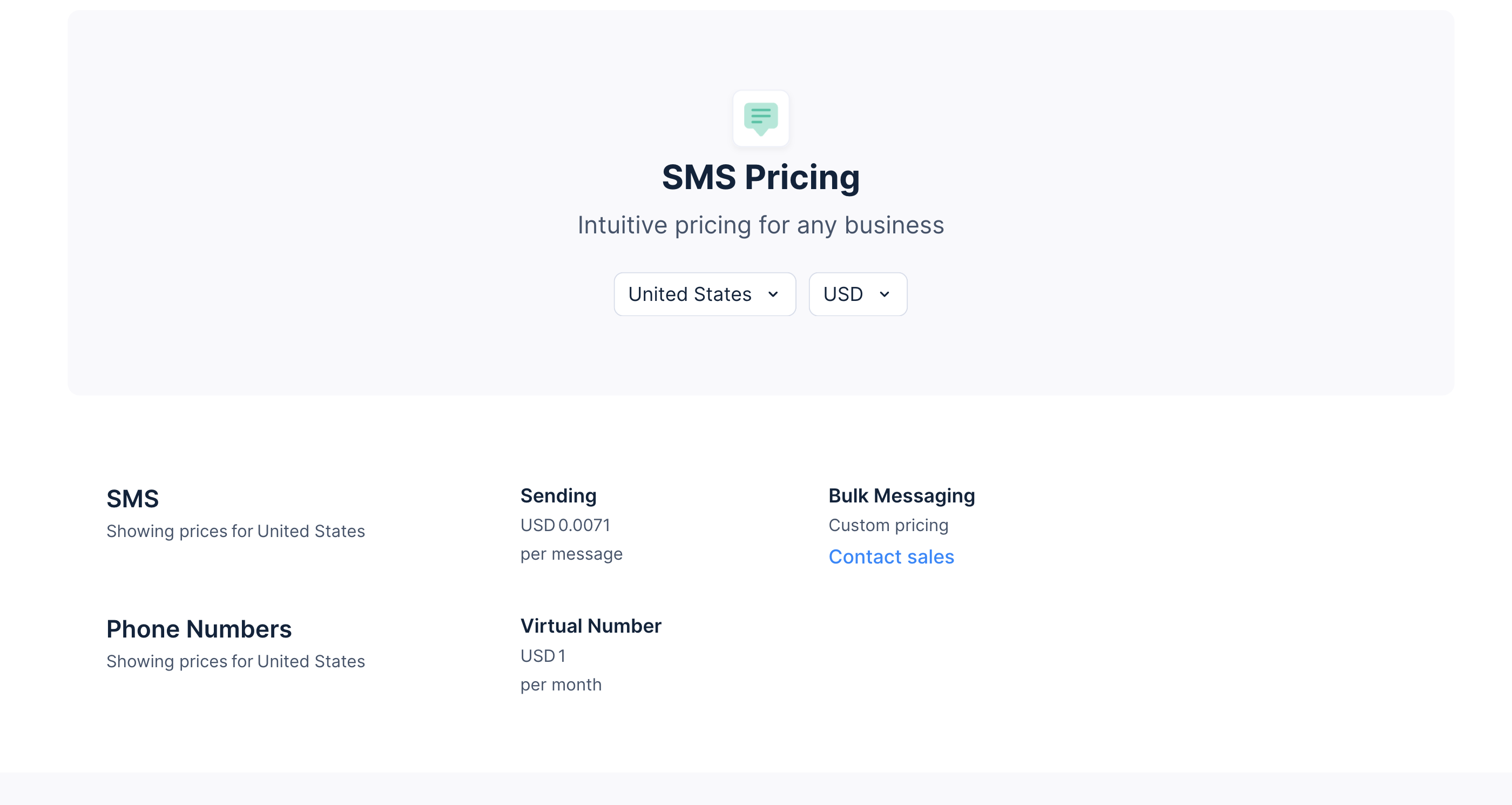This screenshot has height=805, width=1512.
Task: Click the 'Custom pricing' text
Action: coord(888,525)
